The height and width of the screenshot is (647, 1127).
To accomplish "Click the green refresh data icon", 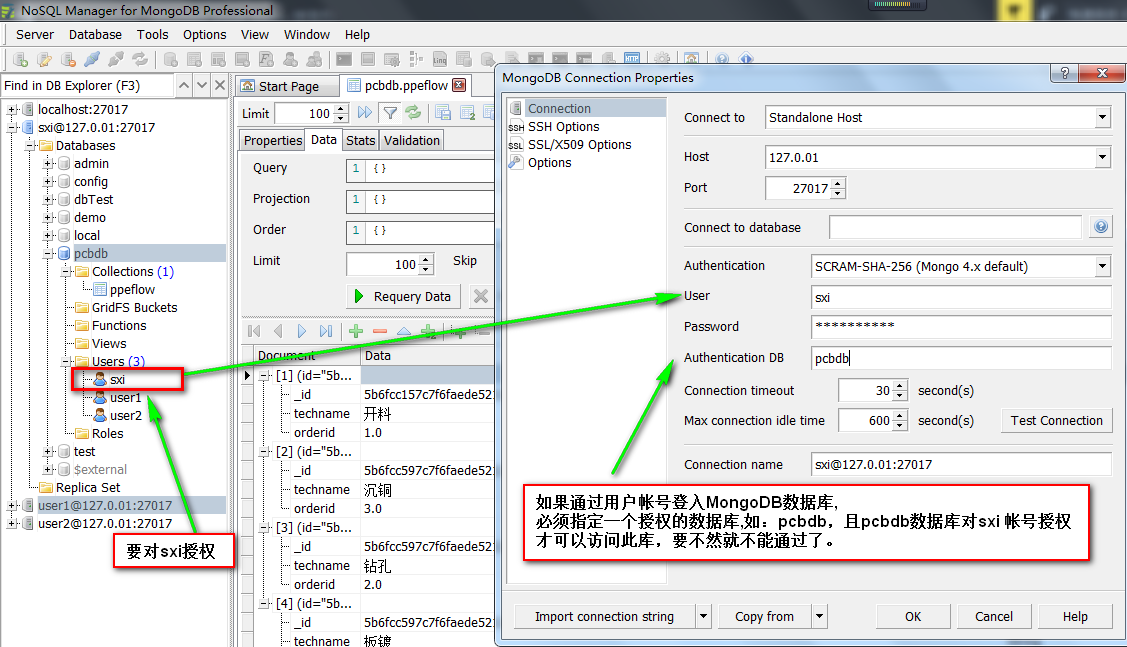I will 413,112.
